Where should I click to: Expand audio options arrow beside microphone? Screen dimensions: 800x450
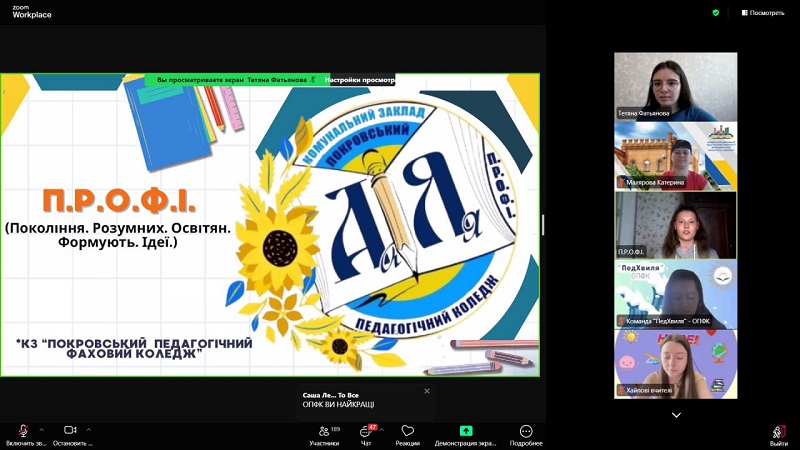coord(41,429)
